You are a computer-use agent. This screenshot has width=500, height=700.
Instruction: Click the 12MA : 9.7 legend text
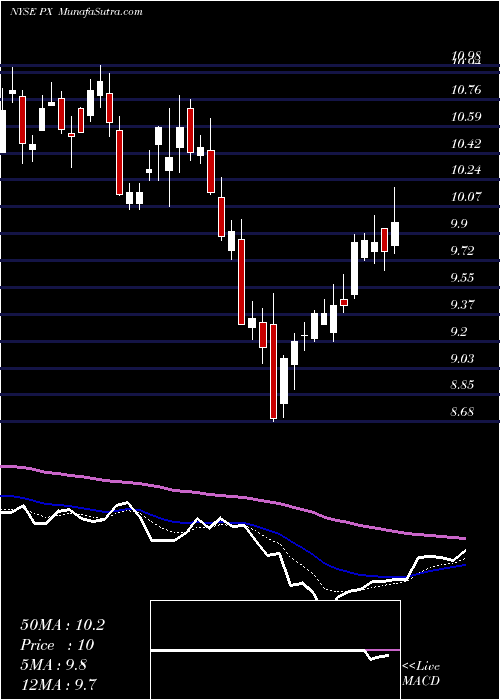(x=59, y=684)
